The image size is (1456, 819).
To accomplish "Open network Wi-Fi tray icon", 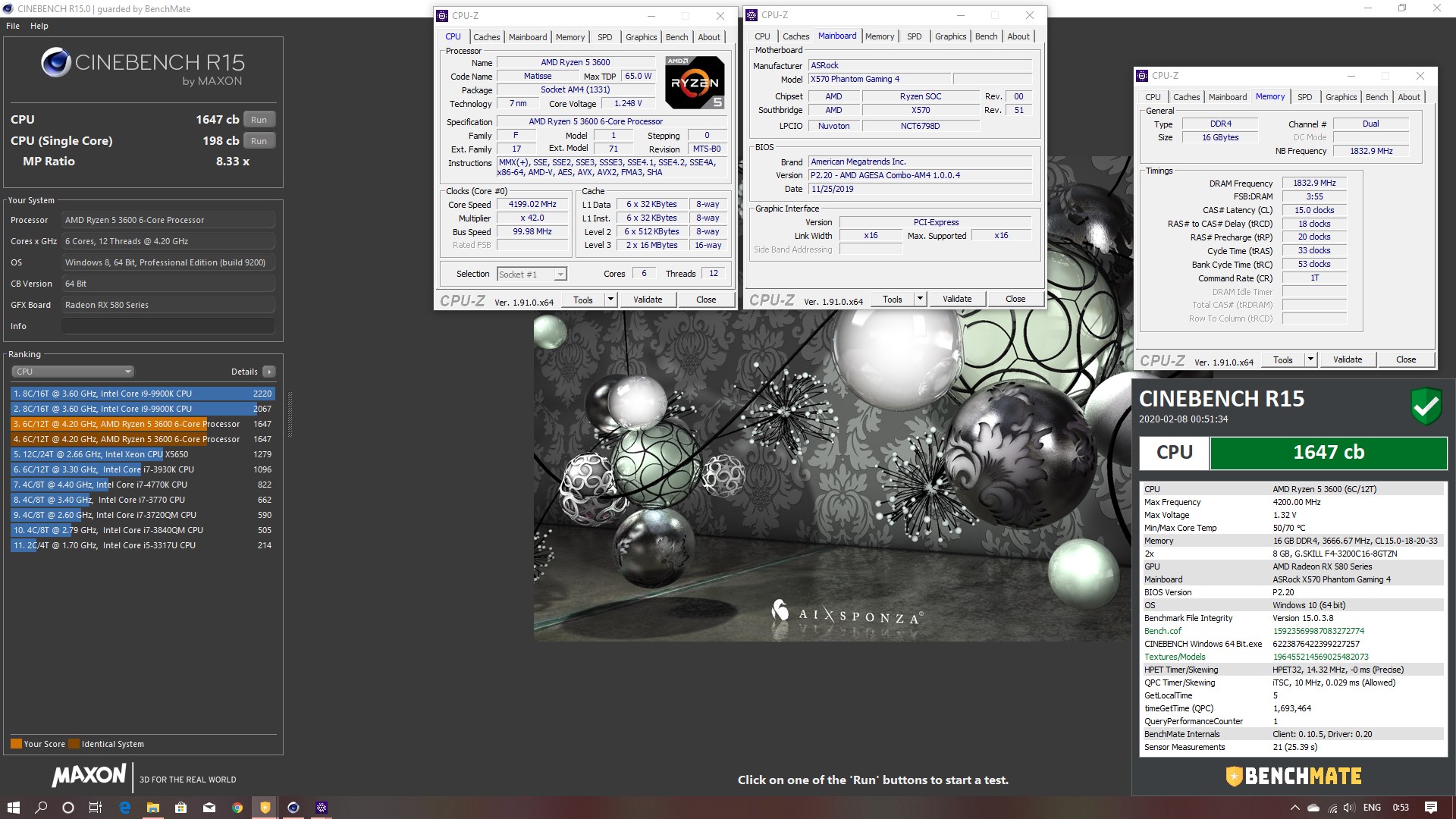I will tap(1333, 808).
